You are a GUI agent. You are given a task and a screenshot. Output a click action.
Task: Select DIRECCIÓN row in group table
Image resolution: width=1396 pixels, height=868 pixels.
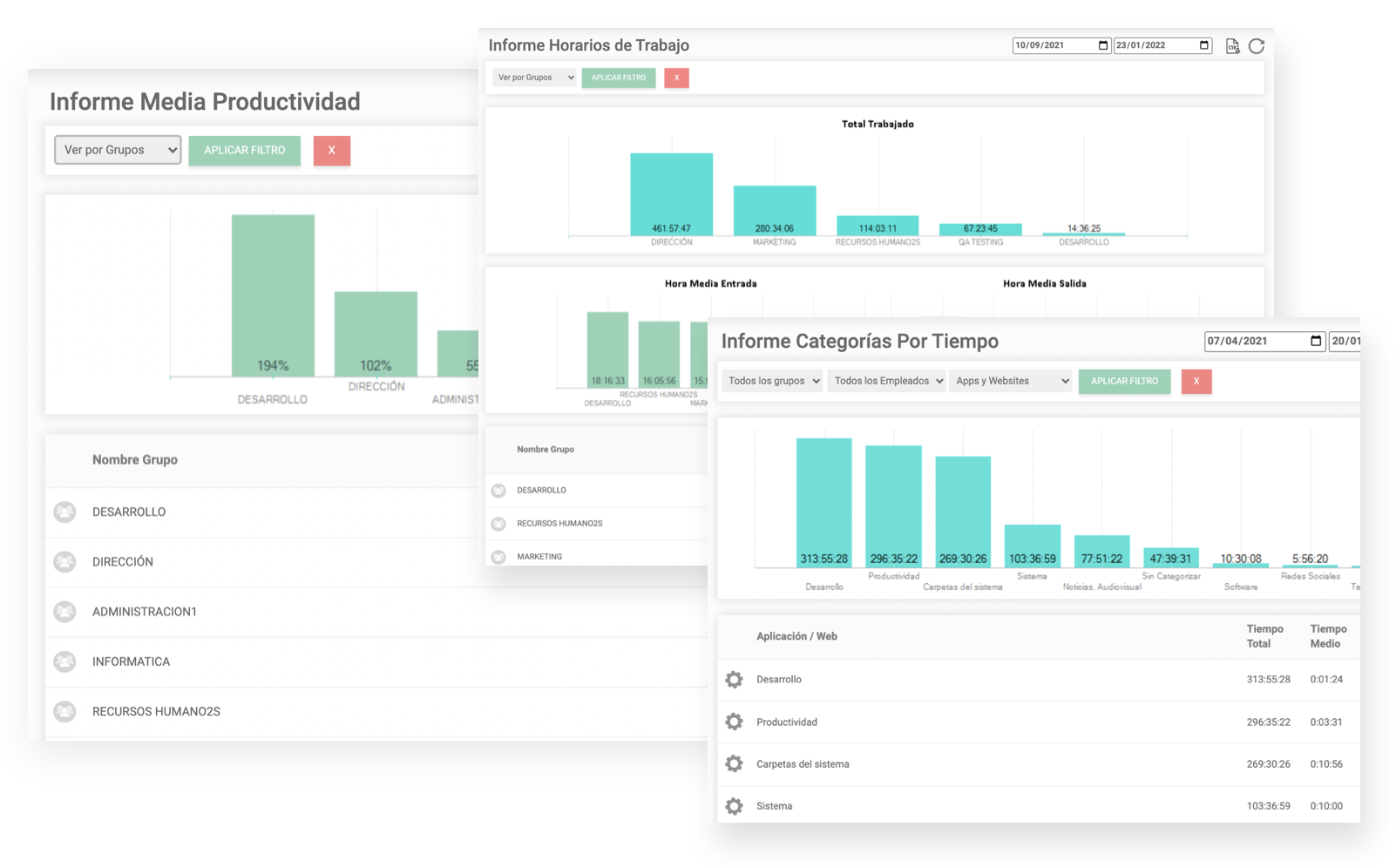376,562
